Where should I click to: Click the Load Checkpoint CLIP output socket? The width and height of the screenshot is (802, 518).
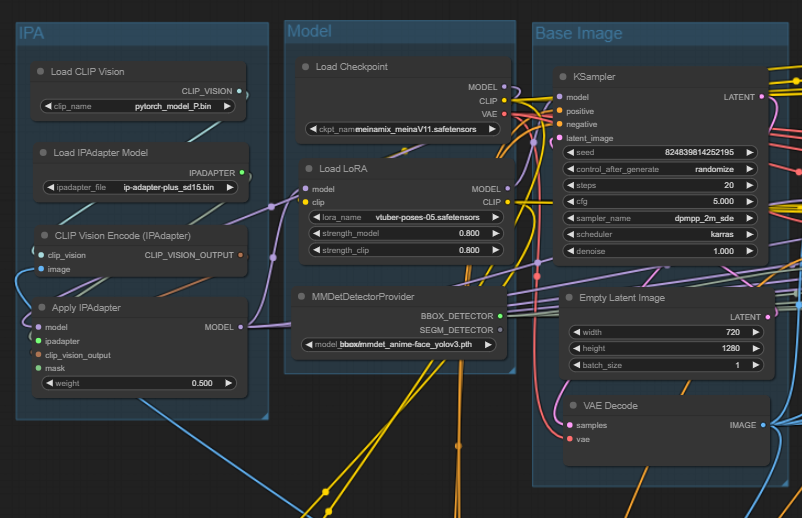(x=504, y=100)
